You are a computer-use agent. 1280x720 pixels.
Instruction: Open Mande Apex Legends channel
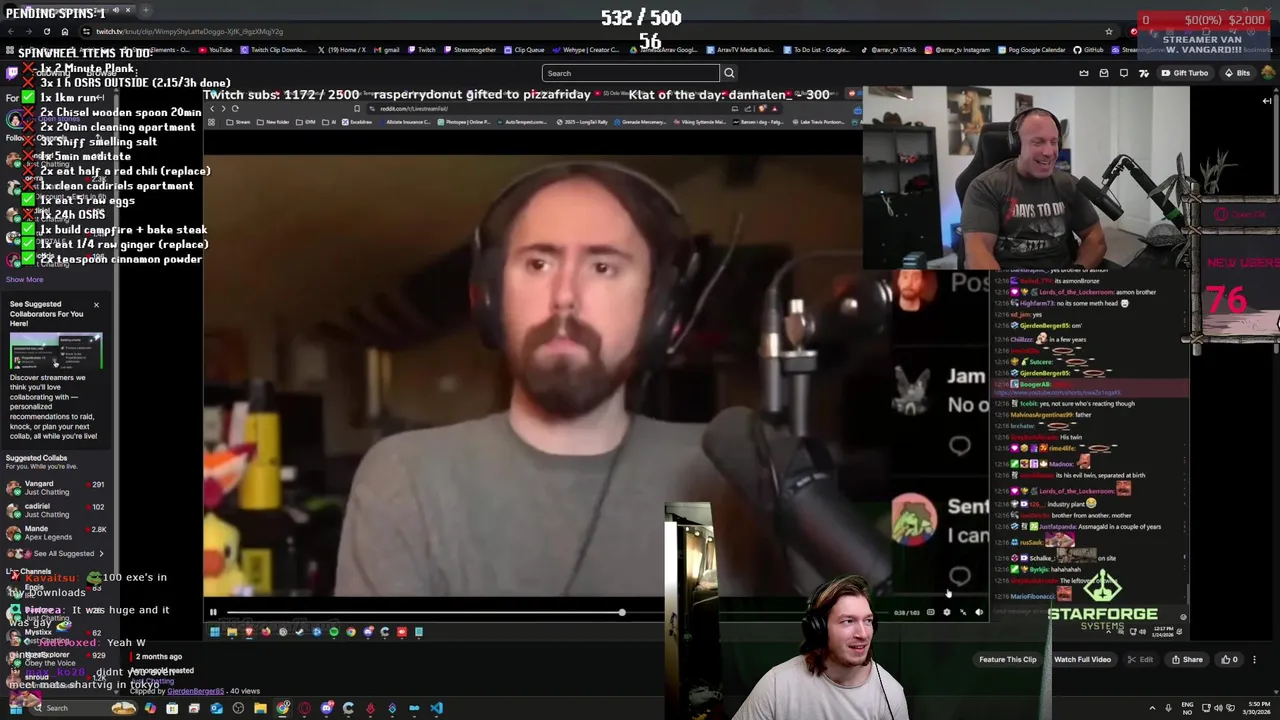(55, 533)
